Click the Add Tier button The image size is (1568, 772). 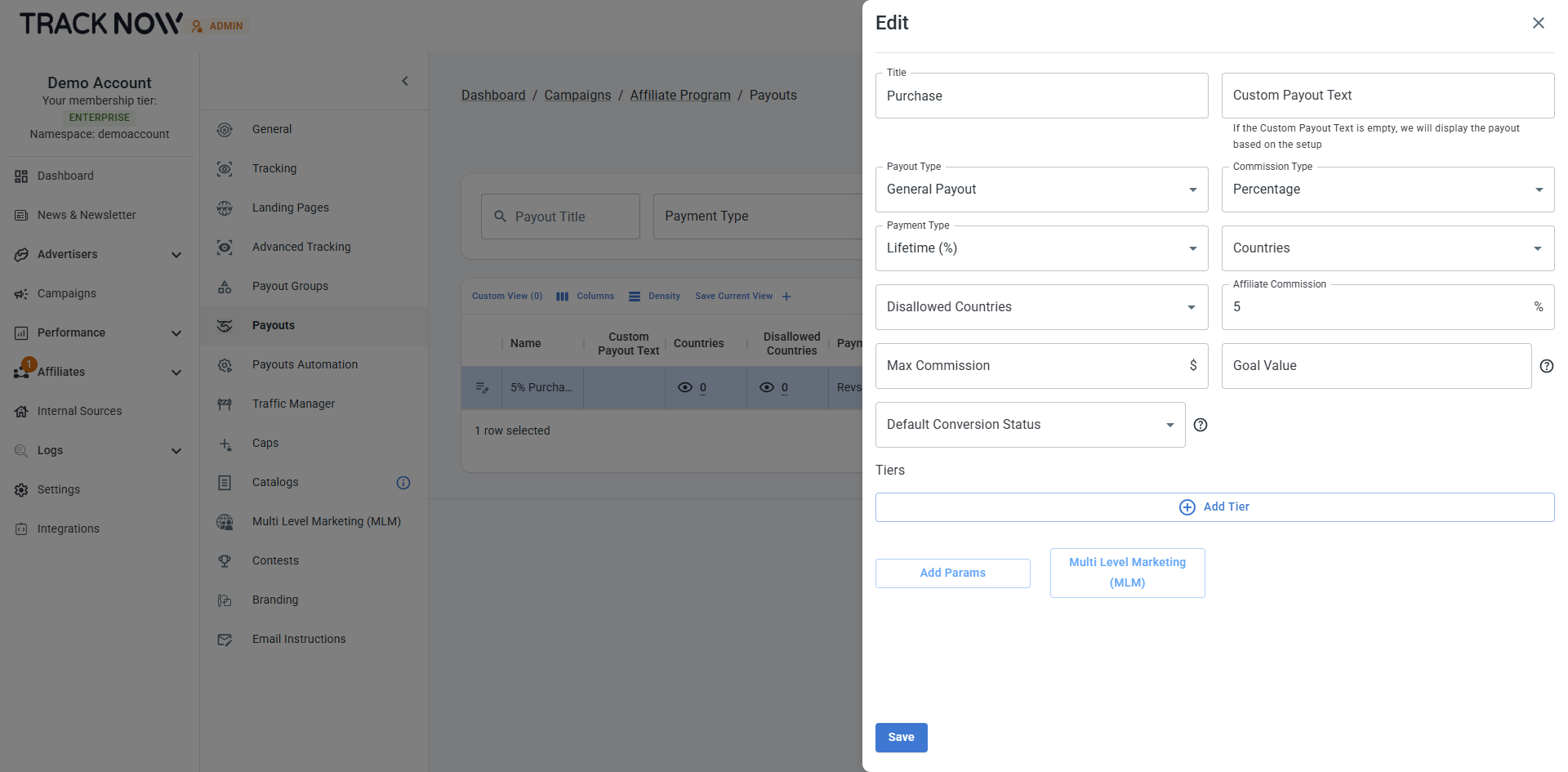pyautogui.click(x=1214, y=507)
